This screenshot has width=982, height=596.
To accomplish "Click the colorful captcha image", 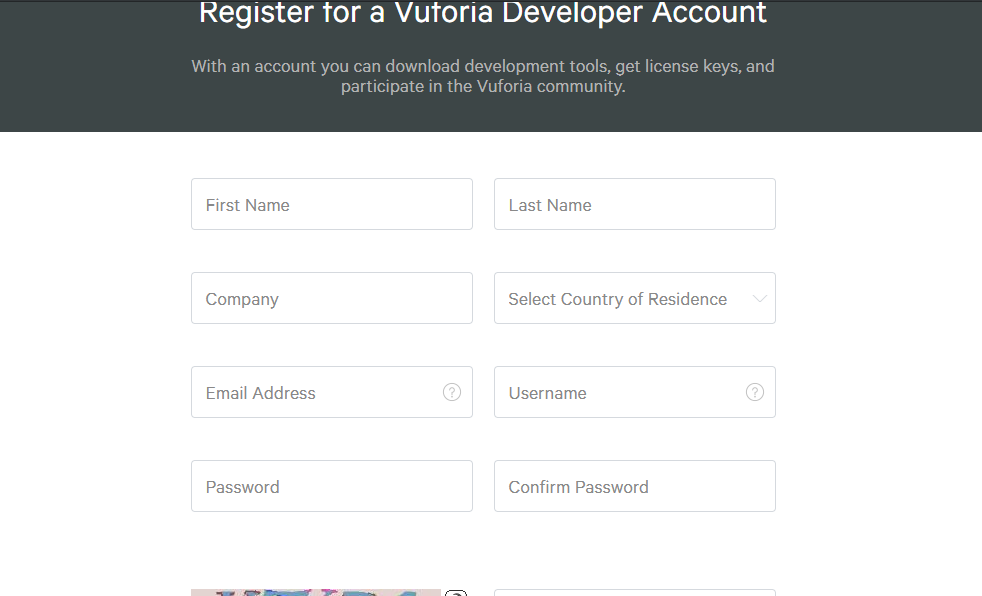I will tap(316, 593).
